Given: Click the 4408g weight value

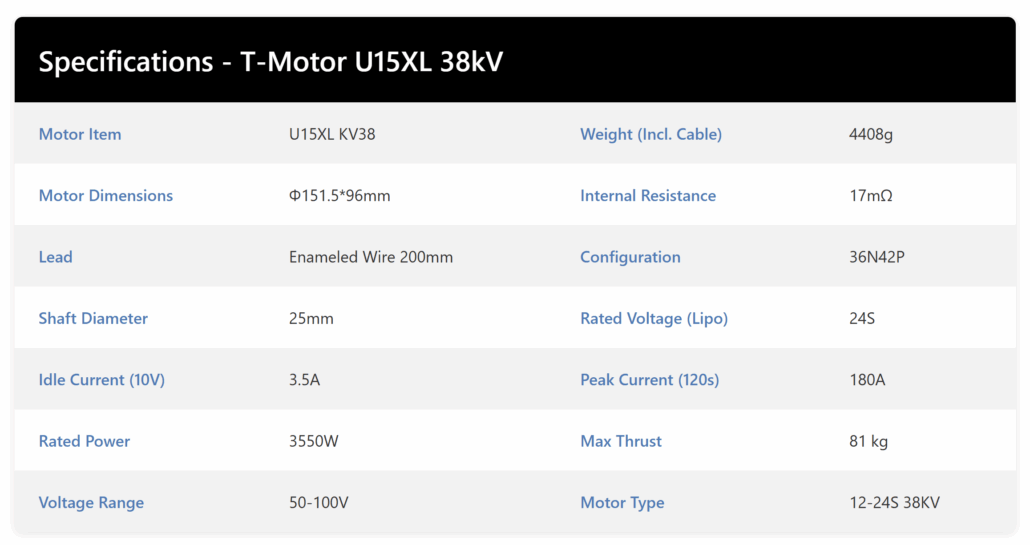Looking at the screenshot, I should pyautogui.click(x=870, y=134).
